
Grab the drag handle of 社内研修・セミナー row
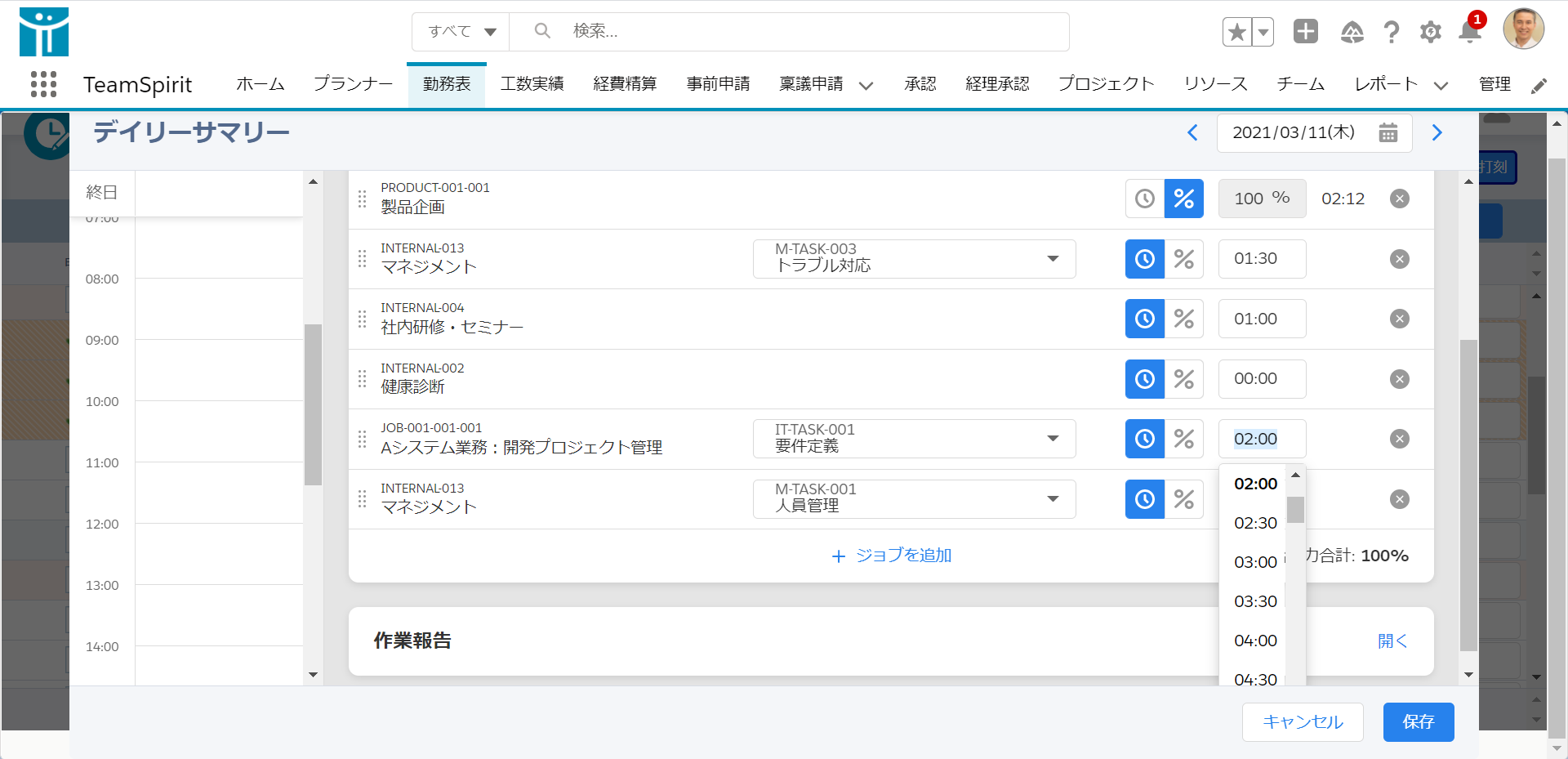362,319
